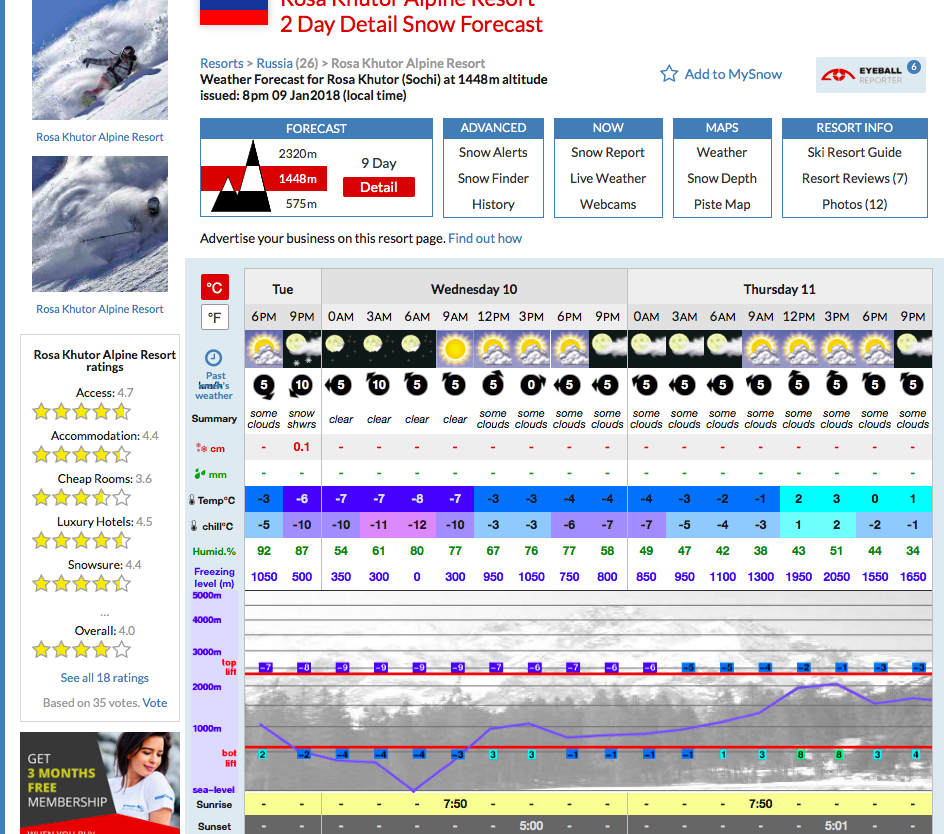Click the Rosa Khutor Alpine Resort caption under first photo

pyautogui.click(x=100, y=137)
